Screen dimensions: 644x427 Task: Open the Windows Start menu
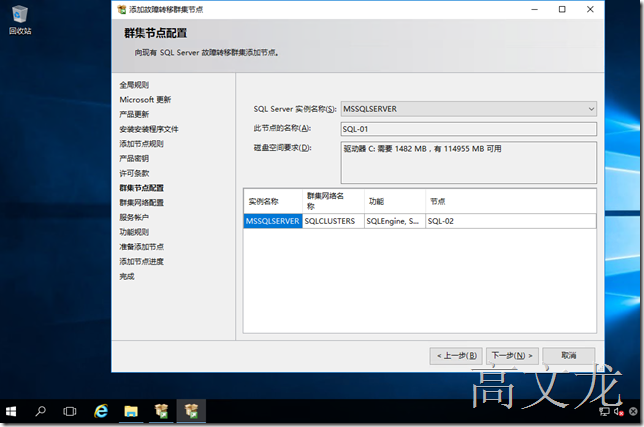click(x=11, y=411)
